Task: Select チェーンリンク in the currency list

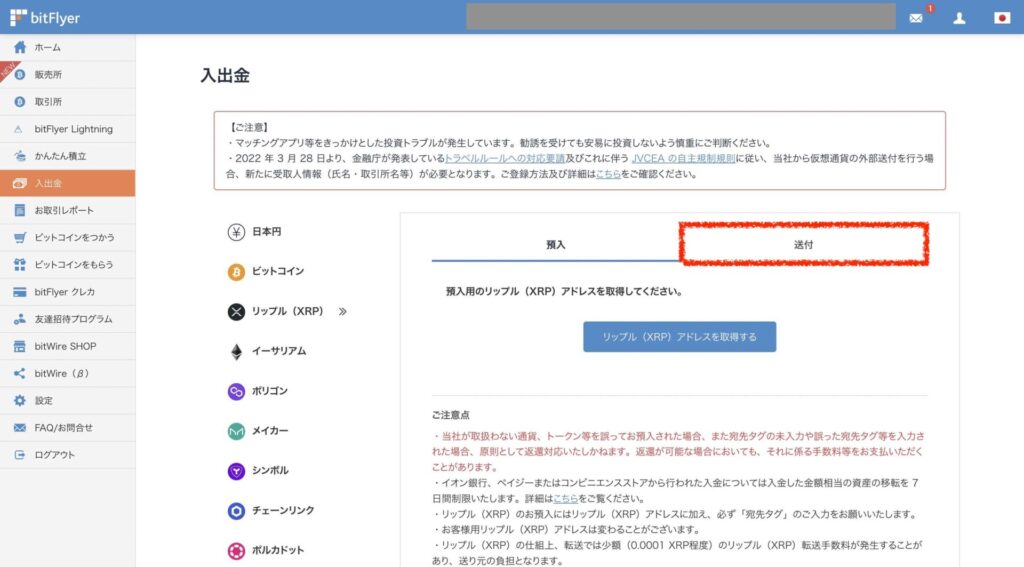Action: tap(283, 511)
